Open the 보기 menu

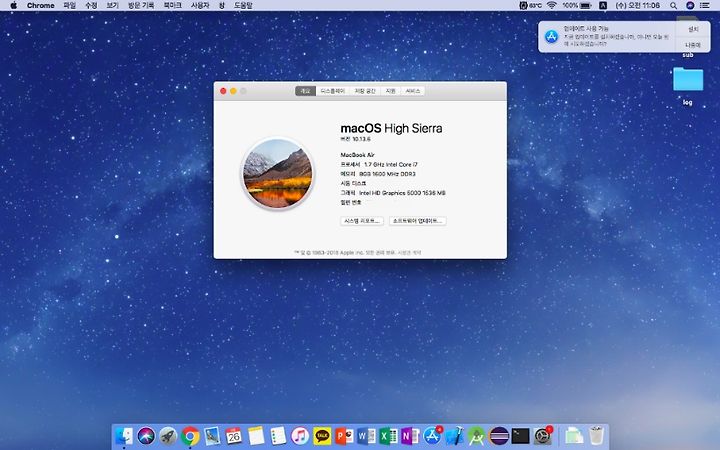click(x=112, y=6)
